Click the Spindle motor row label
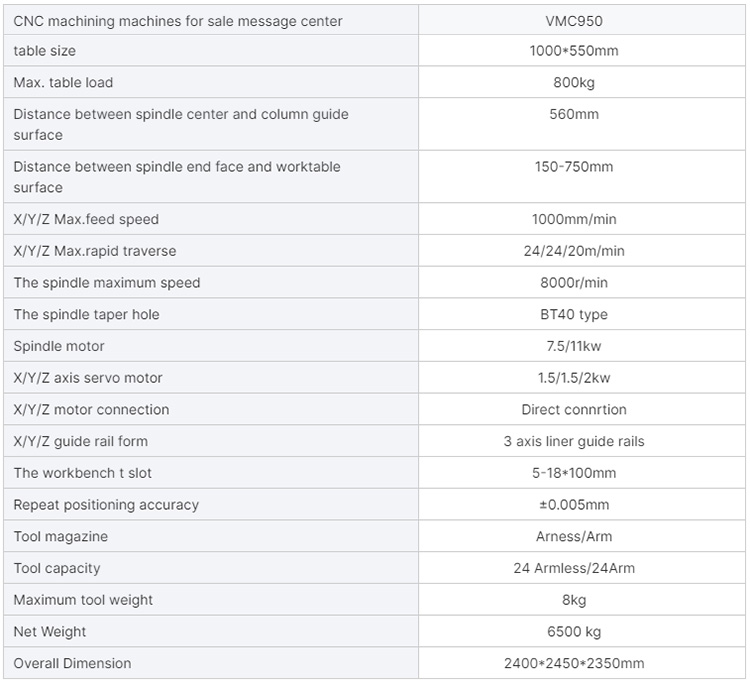This screenshot has width=750, height=683. coord(59,346)
